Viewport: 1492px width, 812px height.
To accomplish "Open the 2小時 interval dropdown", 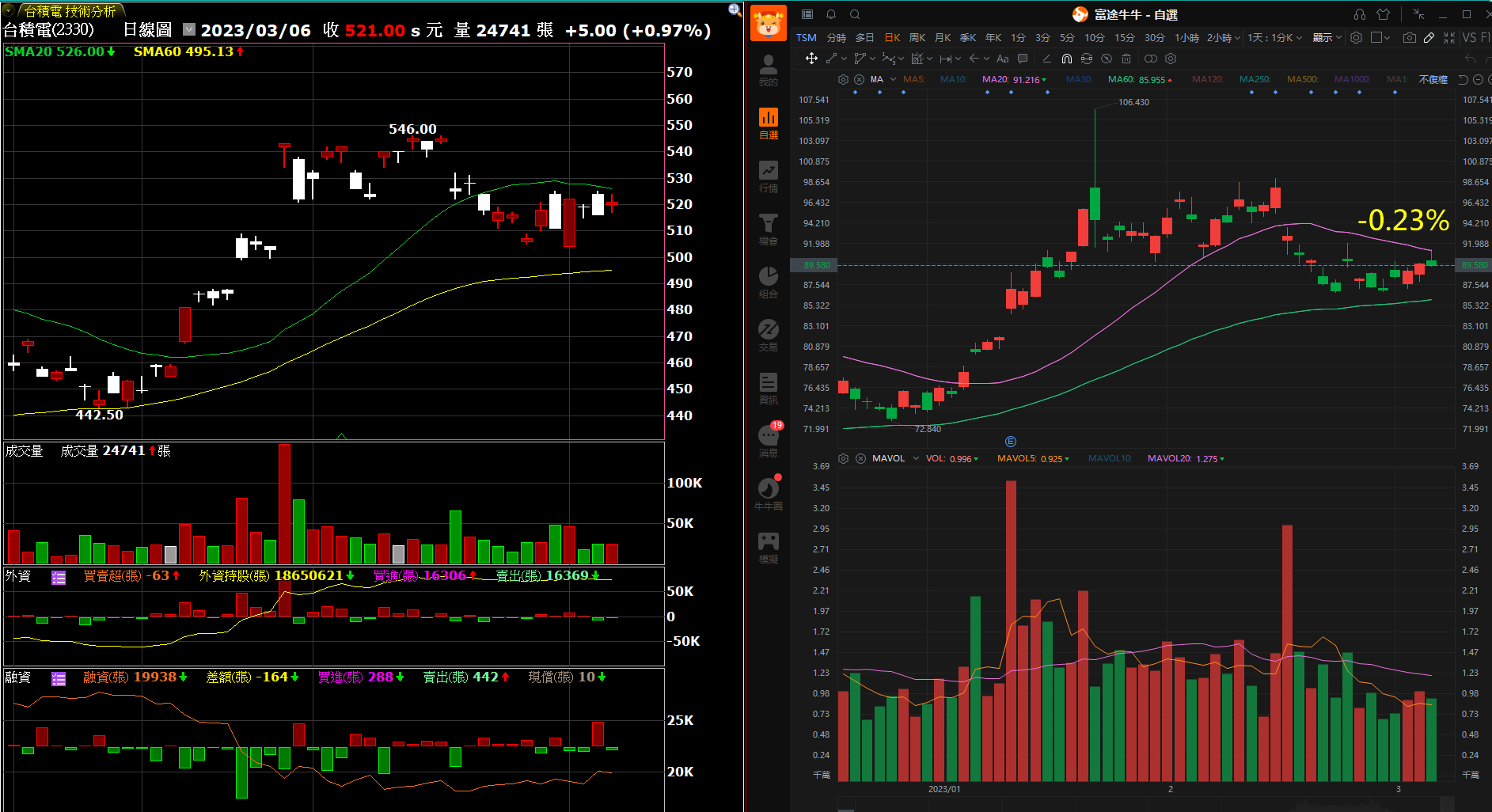I will [1224, 38].
